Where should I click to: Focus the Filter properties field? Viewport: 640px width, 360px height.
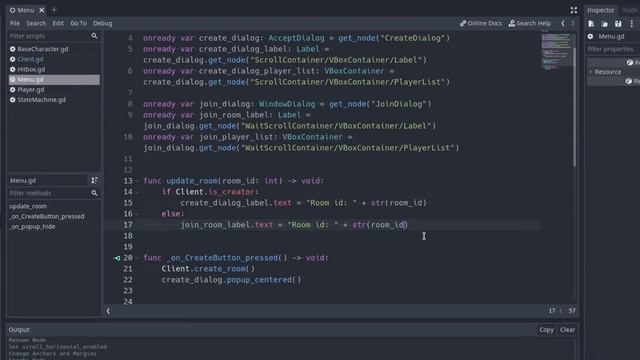click(x=613, y=49)
